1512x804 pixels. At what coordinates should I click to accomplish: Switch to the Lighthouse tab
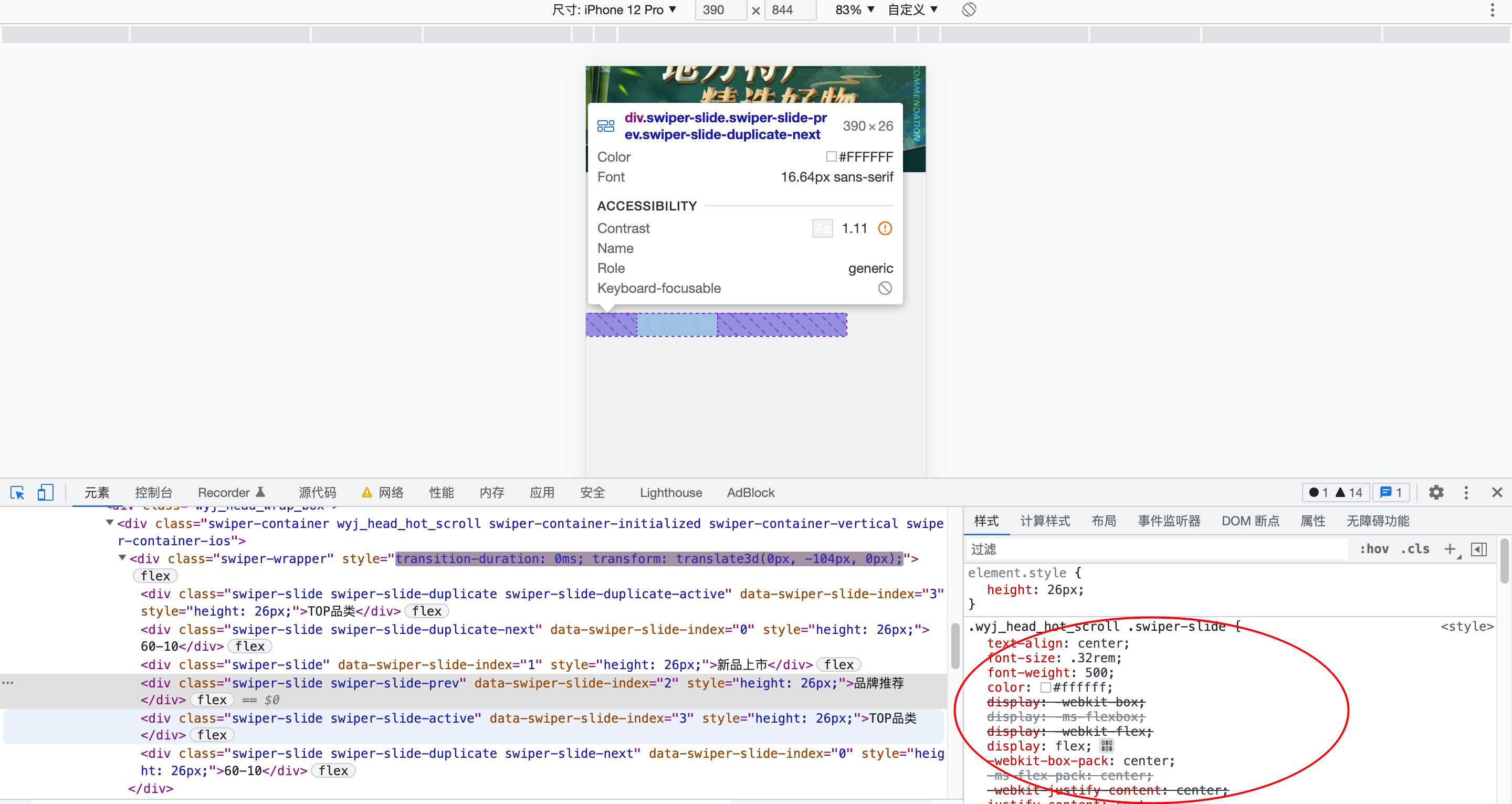pyautogui.click(x=670, y=492)
